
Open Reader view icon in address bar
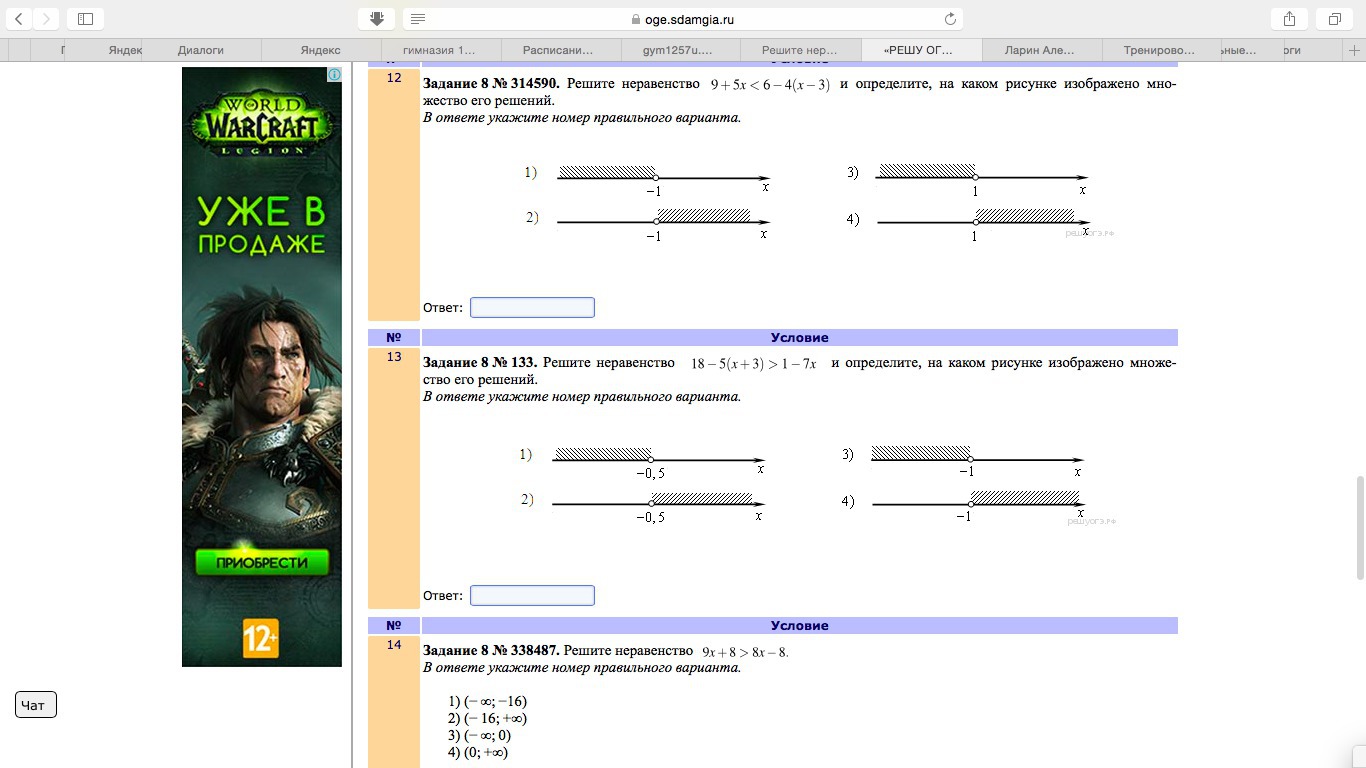coord(418,19)
